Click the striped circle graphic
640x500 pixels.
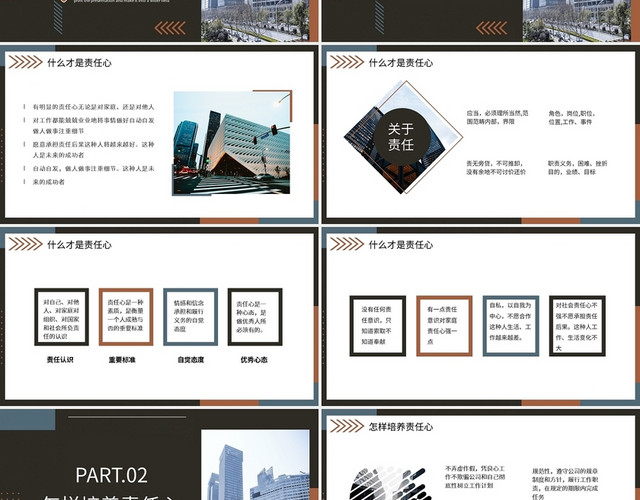(390, 484)
